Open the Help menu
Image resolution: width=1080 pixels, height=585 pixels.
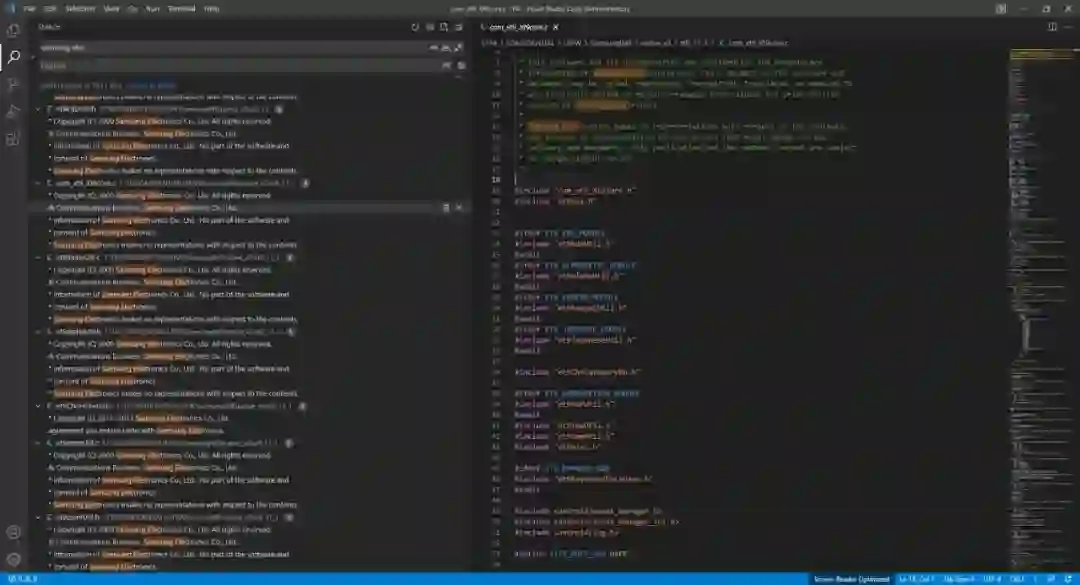(211, 9)
